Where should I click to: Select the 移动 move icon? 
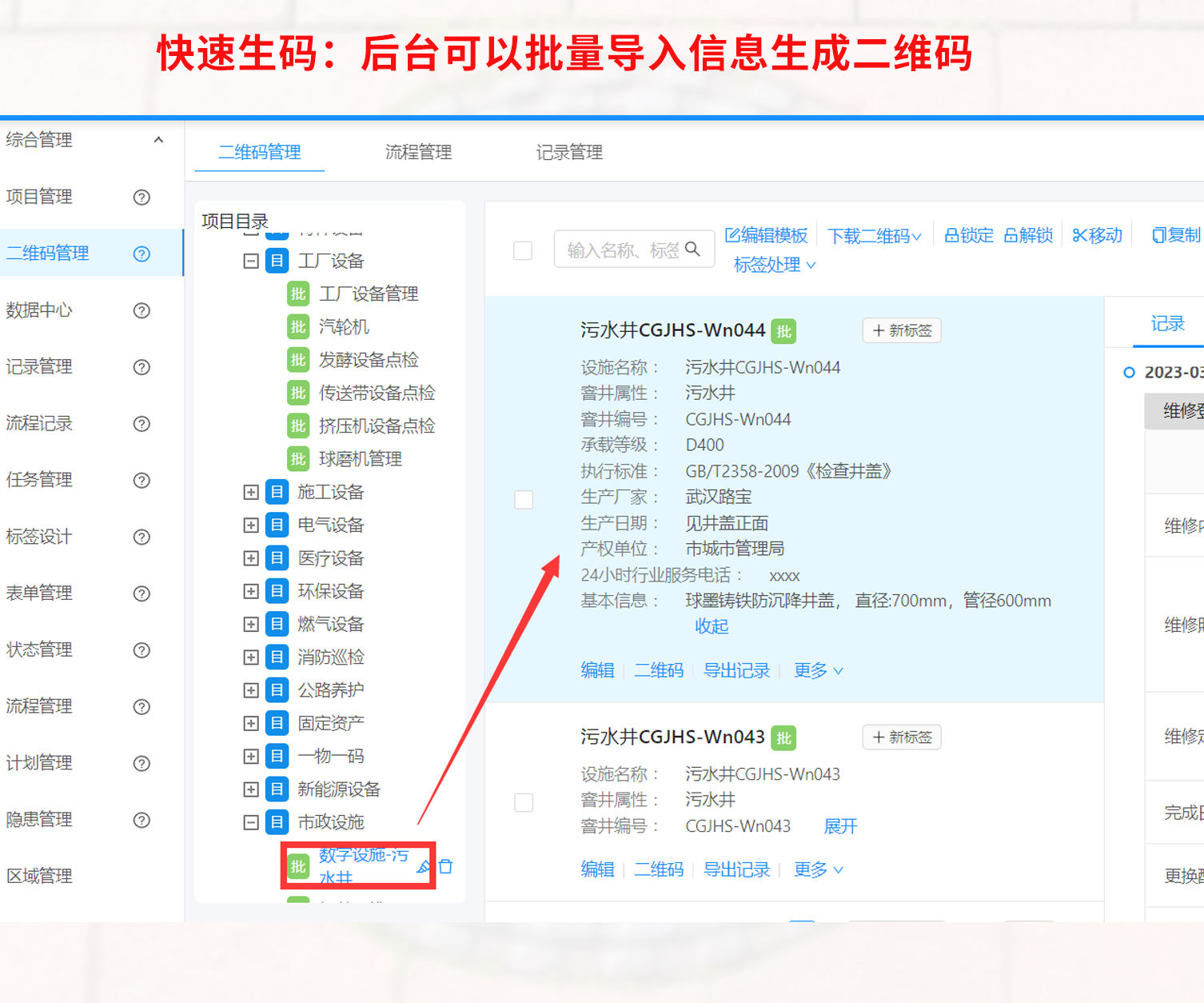[1078, 234]
